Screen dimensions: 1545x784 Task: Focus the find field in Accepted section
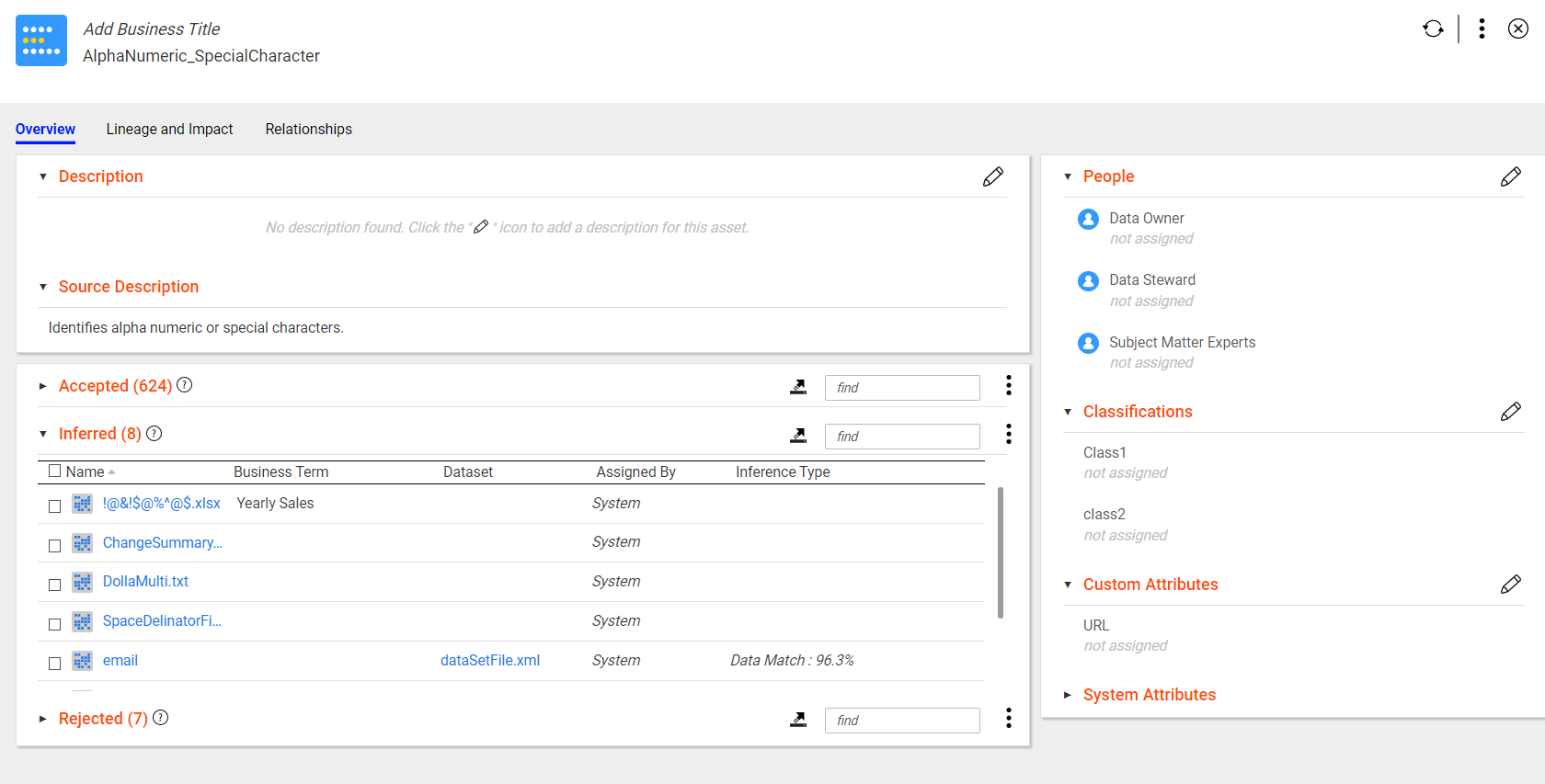(x=902, y=388)
